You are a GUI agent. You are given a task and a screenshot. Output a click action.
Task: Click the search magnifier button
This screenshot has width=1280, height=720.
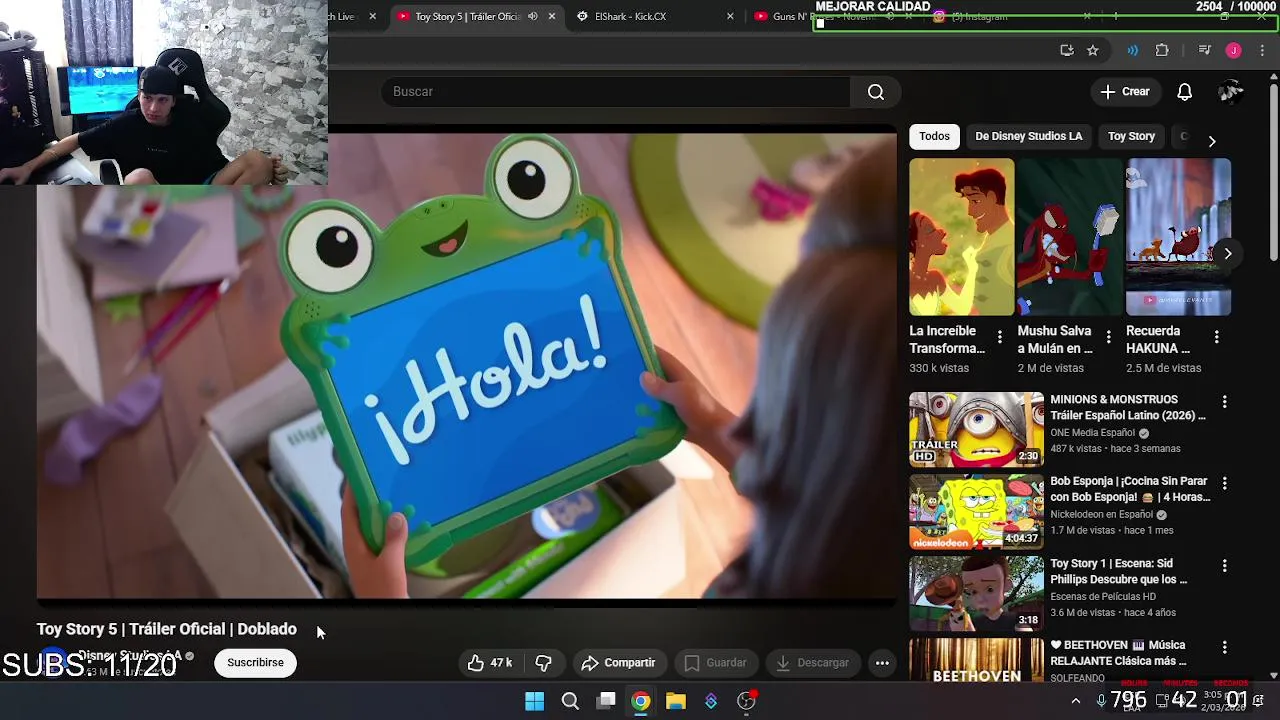pyautogui.click(x=876, y=92)
